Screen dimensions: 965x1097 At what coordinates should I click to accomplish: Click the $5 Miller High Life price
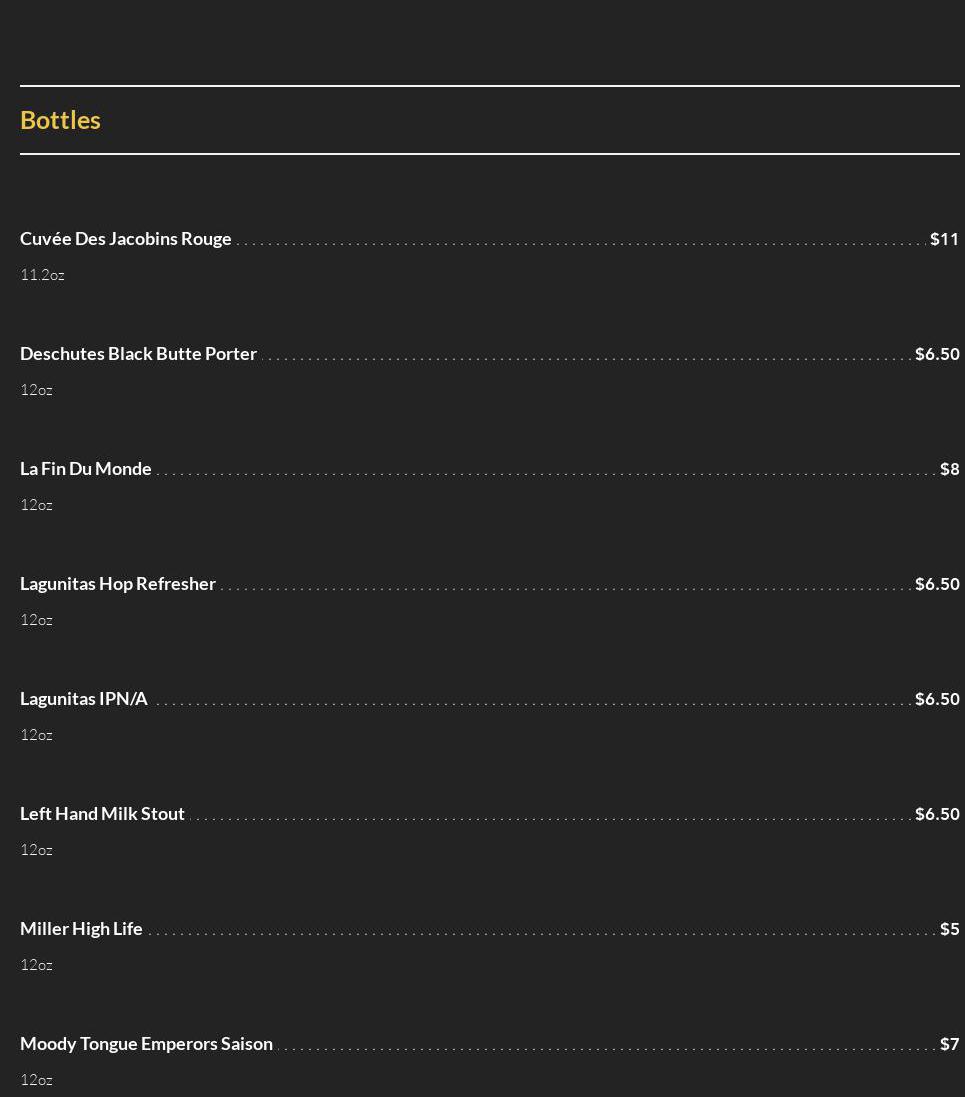949,929
